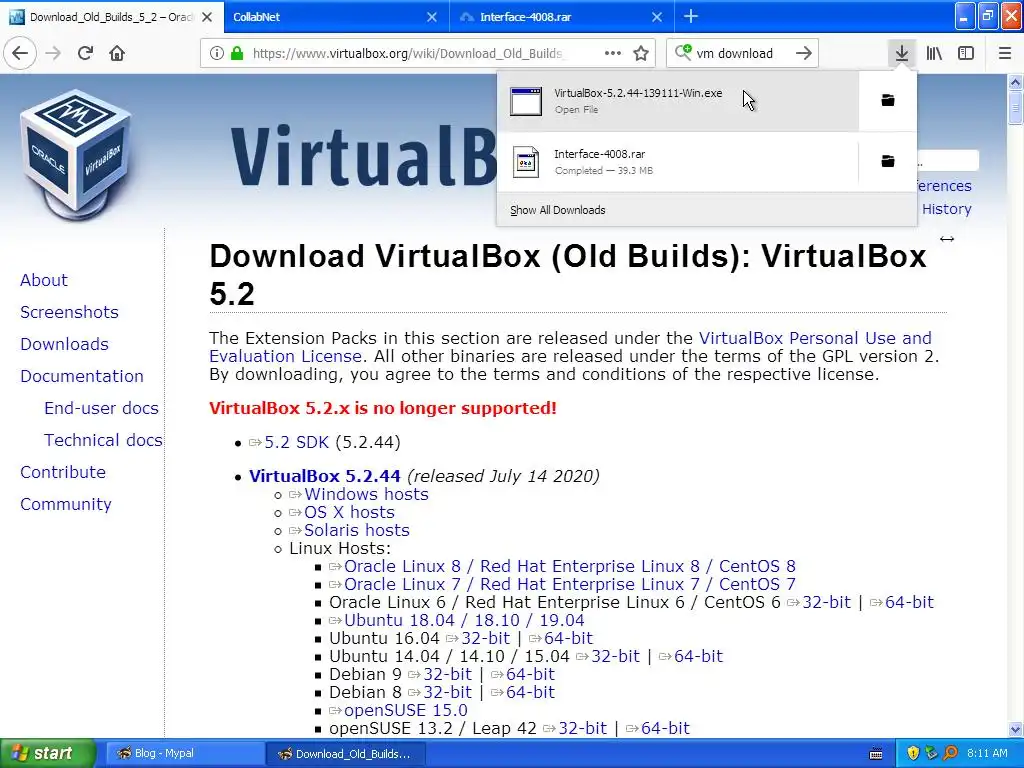The image size is (1024, 768).
Task: Reload the current page
Action: click(x=85, y=53)
